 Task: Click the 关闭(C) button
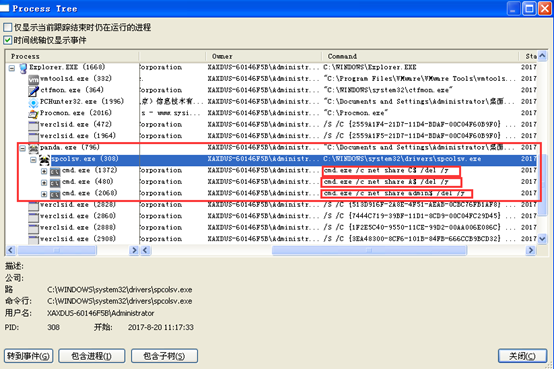523,356
